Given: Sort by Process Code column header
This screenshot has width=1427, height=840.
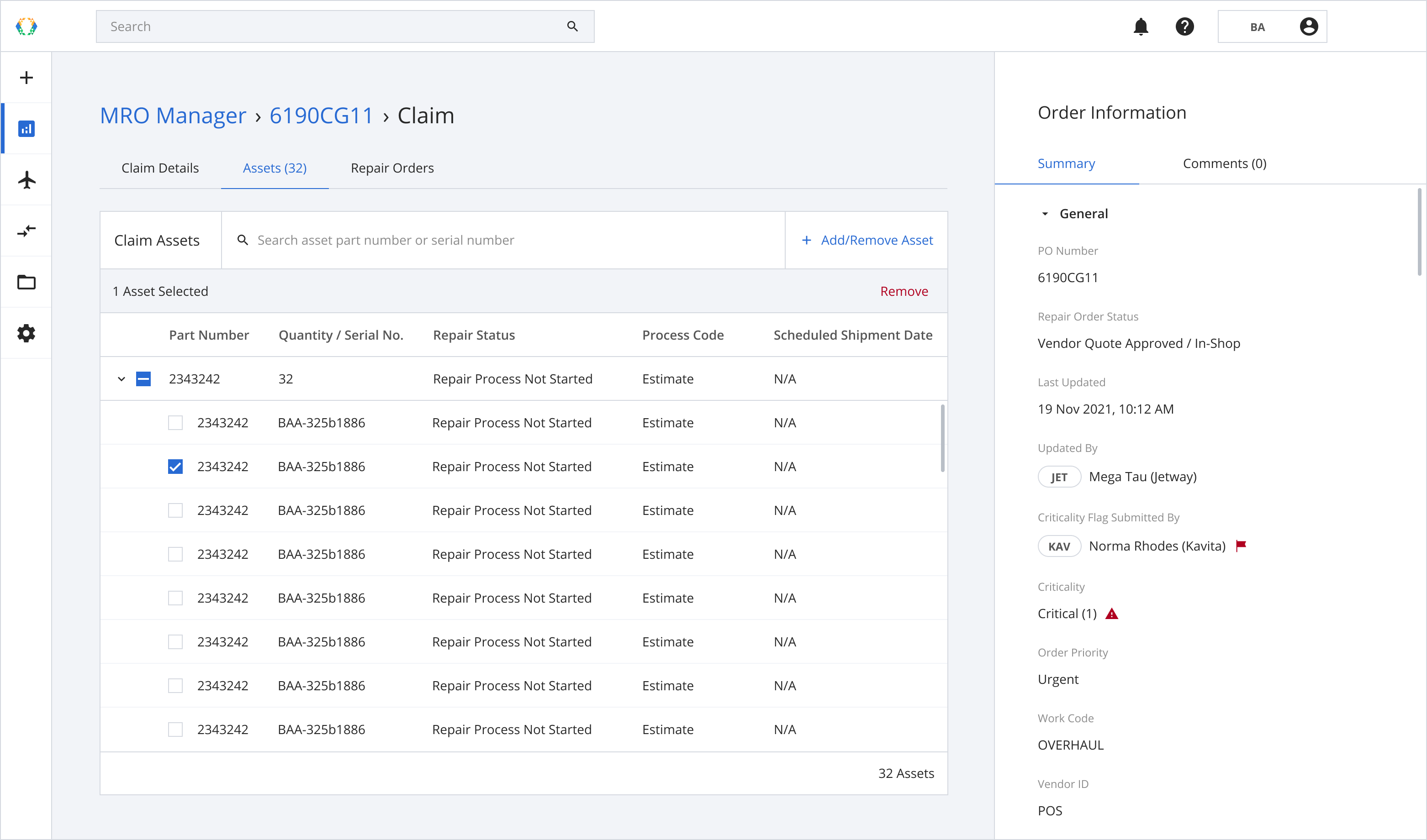Looking at the screenshot, I should 683,335.
